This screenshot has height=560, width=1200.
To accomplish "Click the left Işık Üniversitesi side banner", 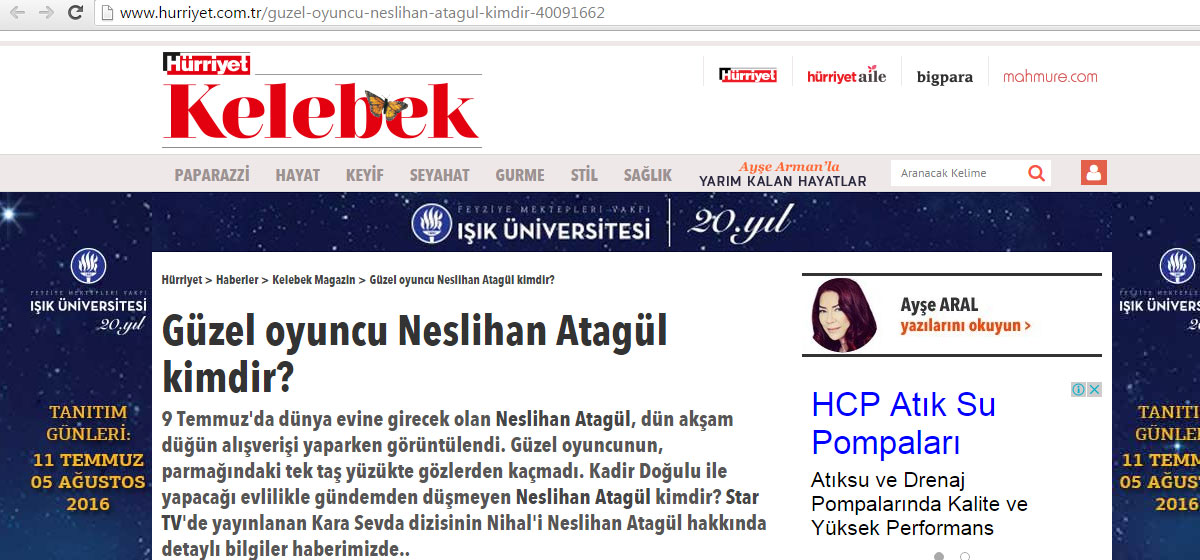I will [x=75, y=376].
